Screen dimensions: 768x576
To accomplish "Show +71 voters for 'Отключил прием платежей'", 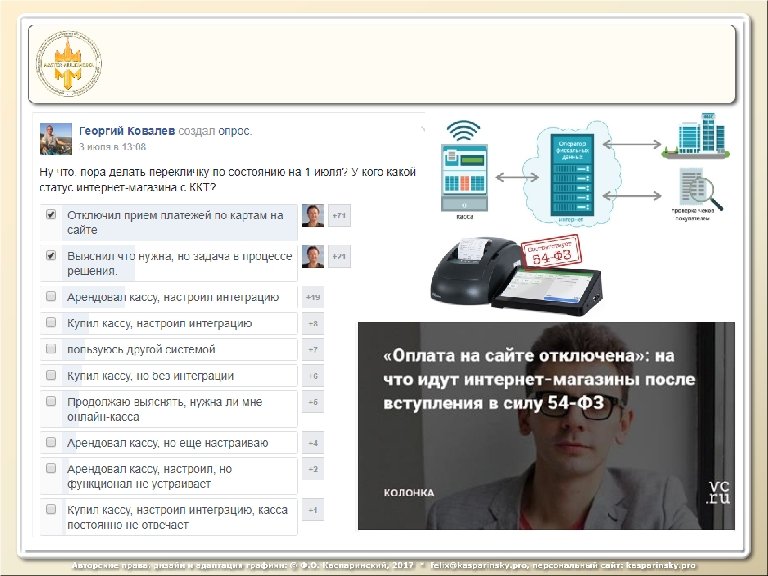I will click(x=339, y=216).
